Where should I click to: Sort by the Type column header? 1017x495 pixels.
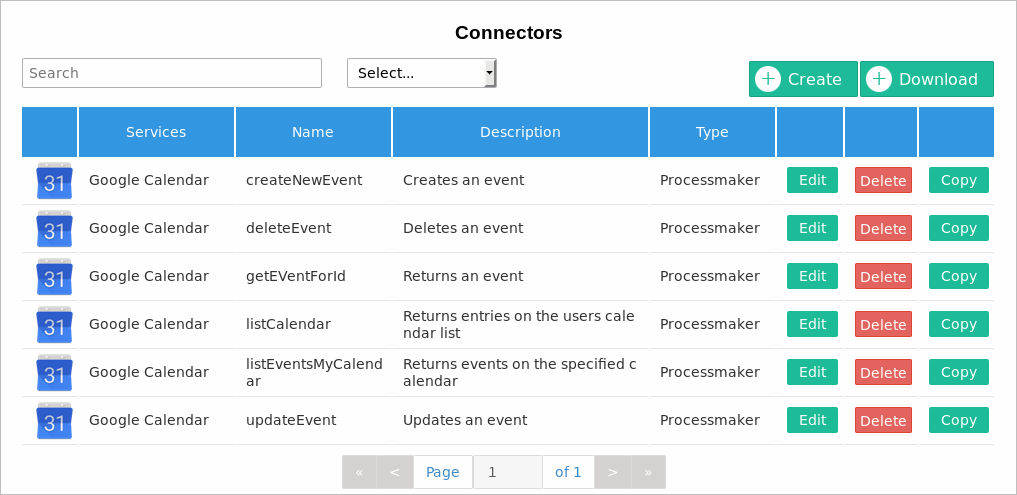[712, 132]
